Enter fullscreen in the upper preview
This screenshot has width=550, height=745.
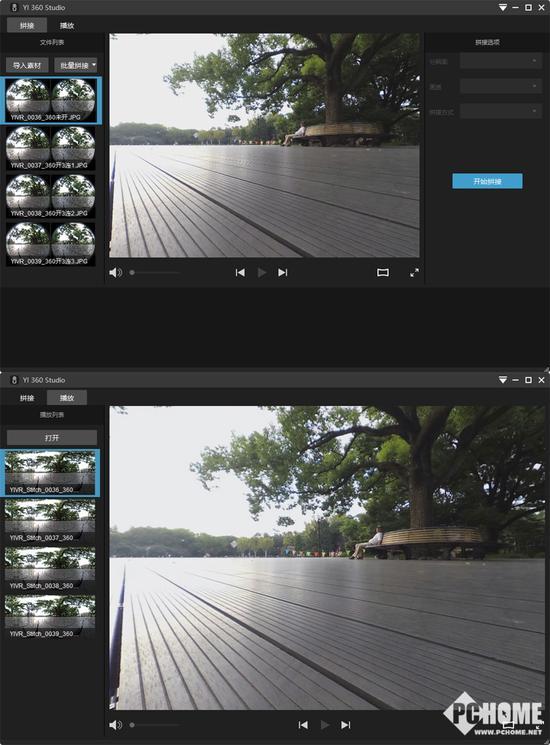click(414, 272)
